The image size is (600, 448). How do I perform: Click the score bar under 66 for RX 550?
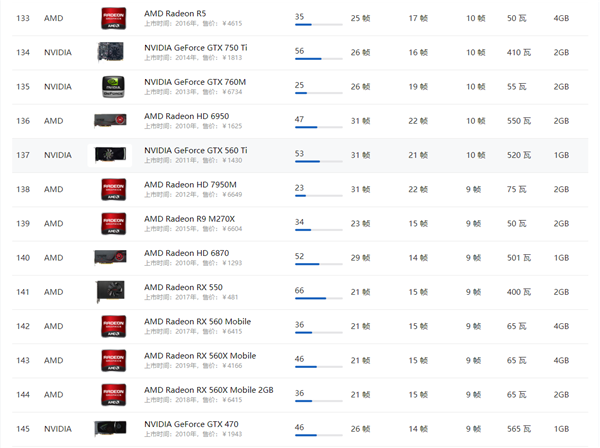(x=318, y=298)
